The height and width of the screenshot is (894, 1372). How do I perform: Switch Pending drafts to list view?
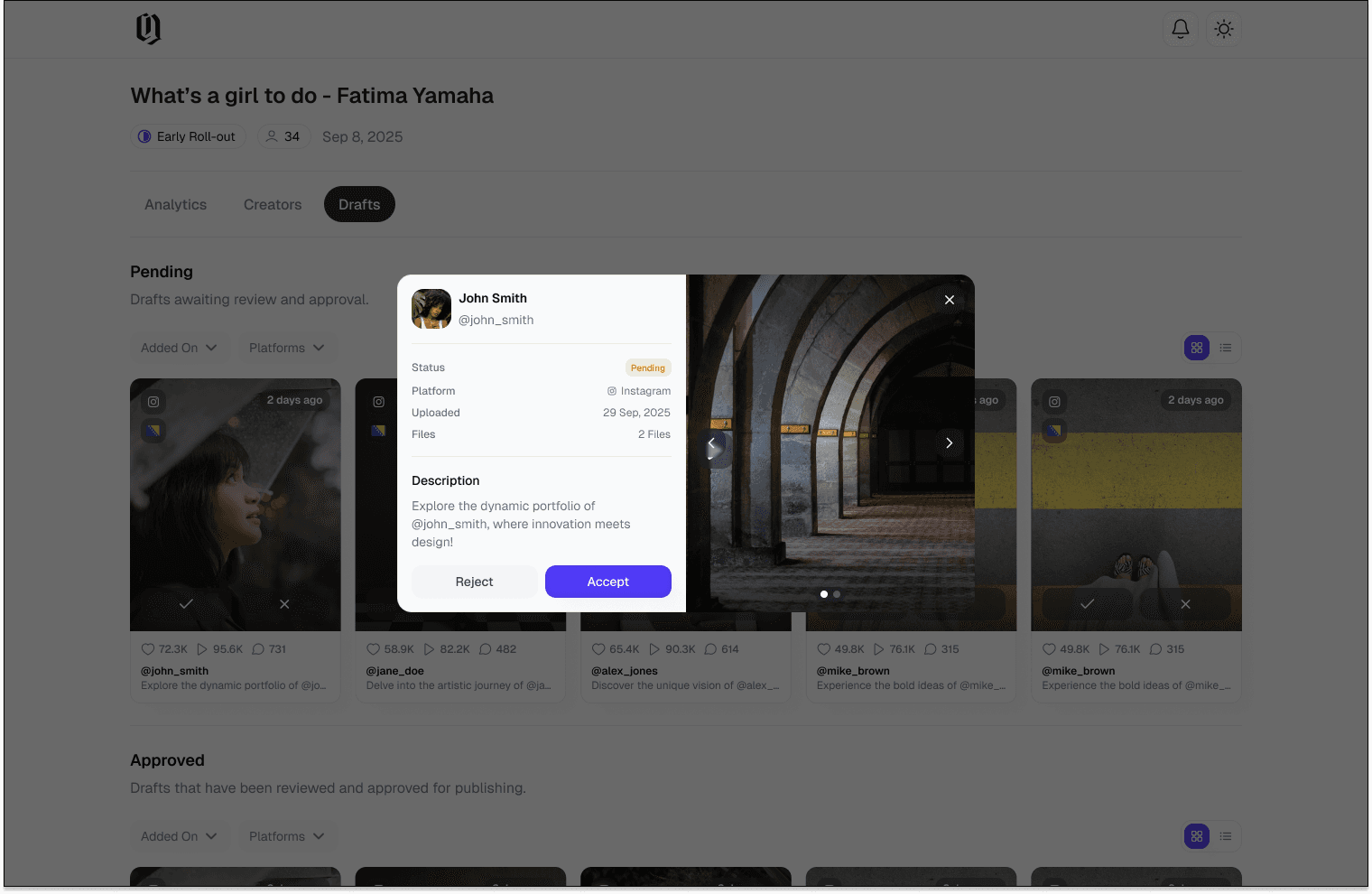1226,348
